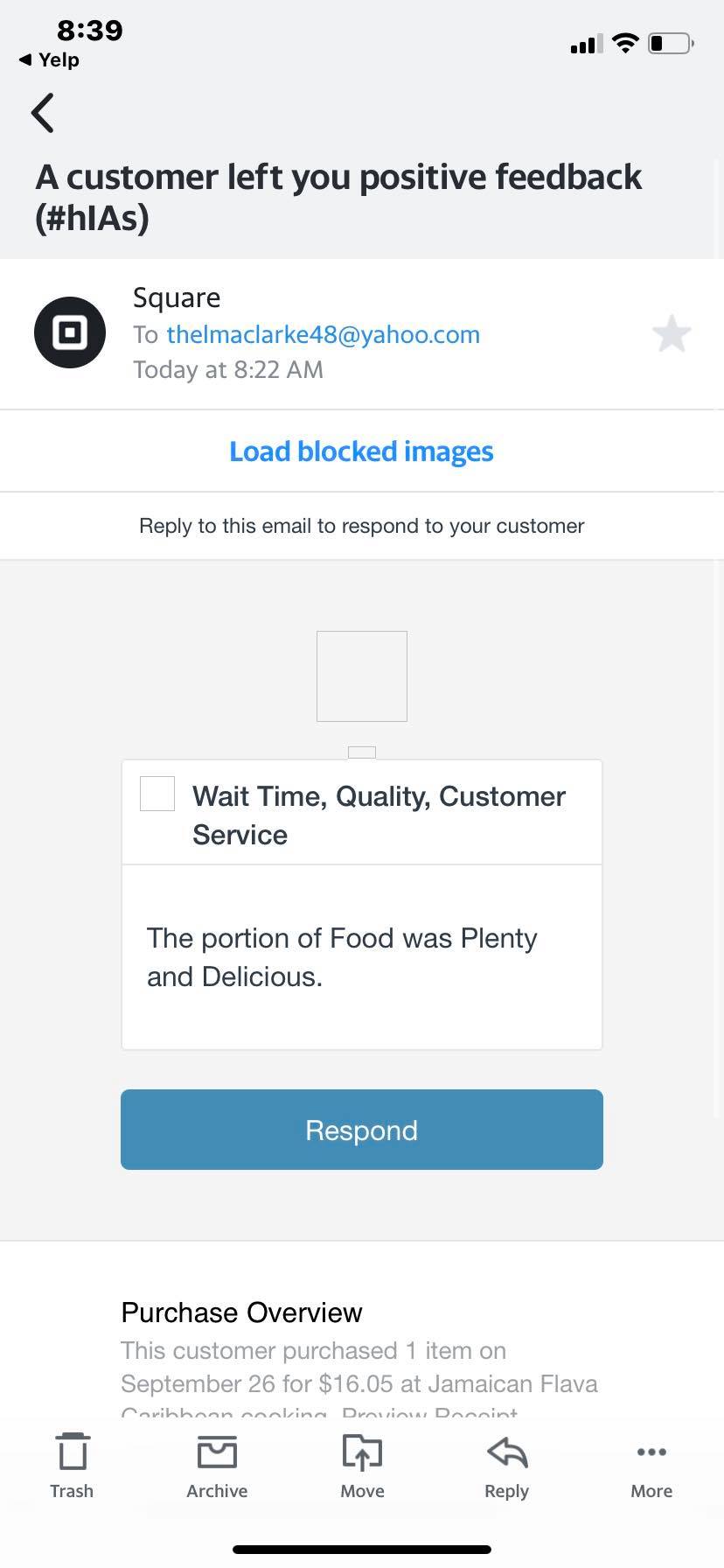This screenshot has width=724, height=1568.
Task: Tap the Square sender avatar logo
Action: pos(70,332)
